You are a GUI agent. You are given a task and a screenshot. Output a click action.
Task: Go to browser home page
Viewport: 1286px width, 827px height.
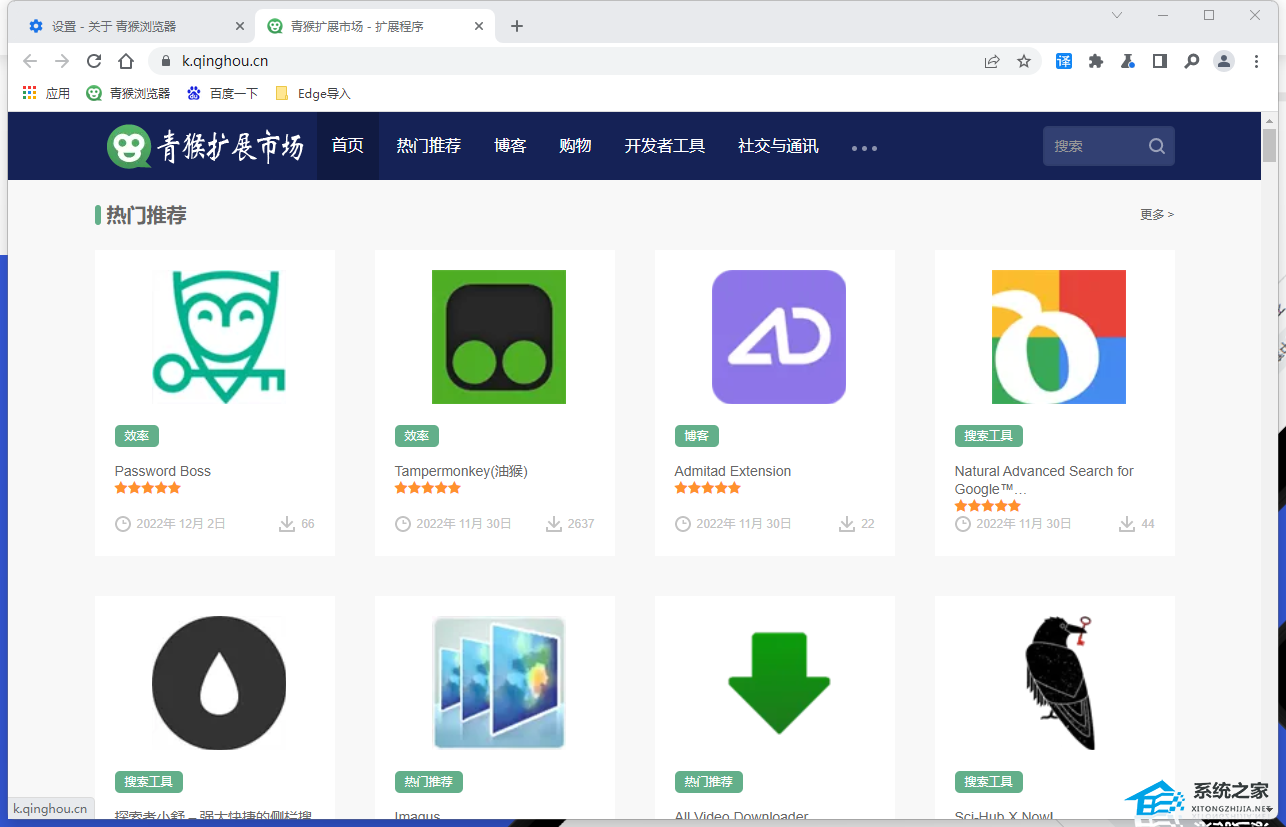(x=126, y=61)
